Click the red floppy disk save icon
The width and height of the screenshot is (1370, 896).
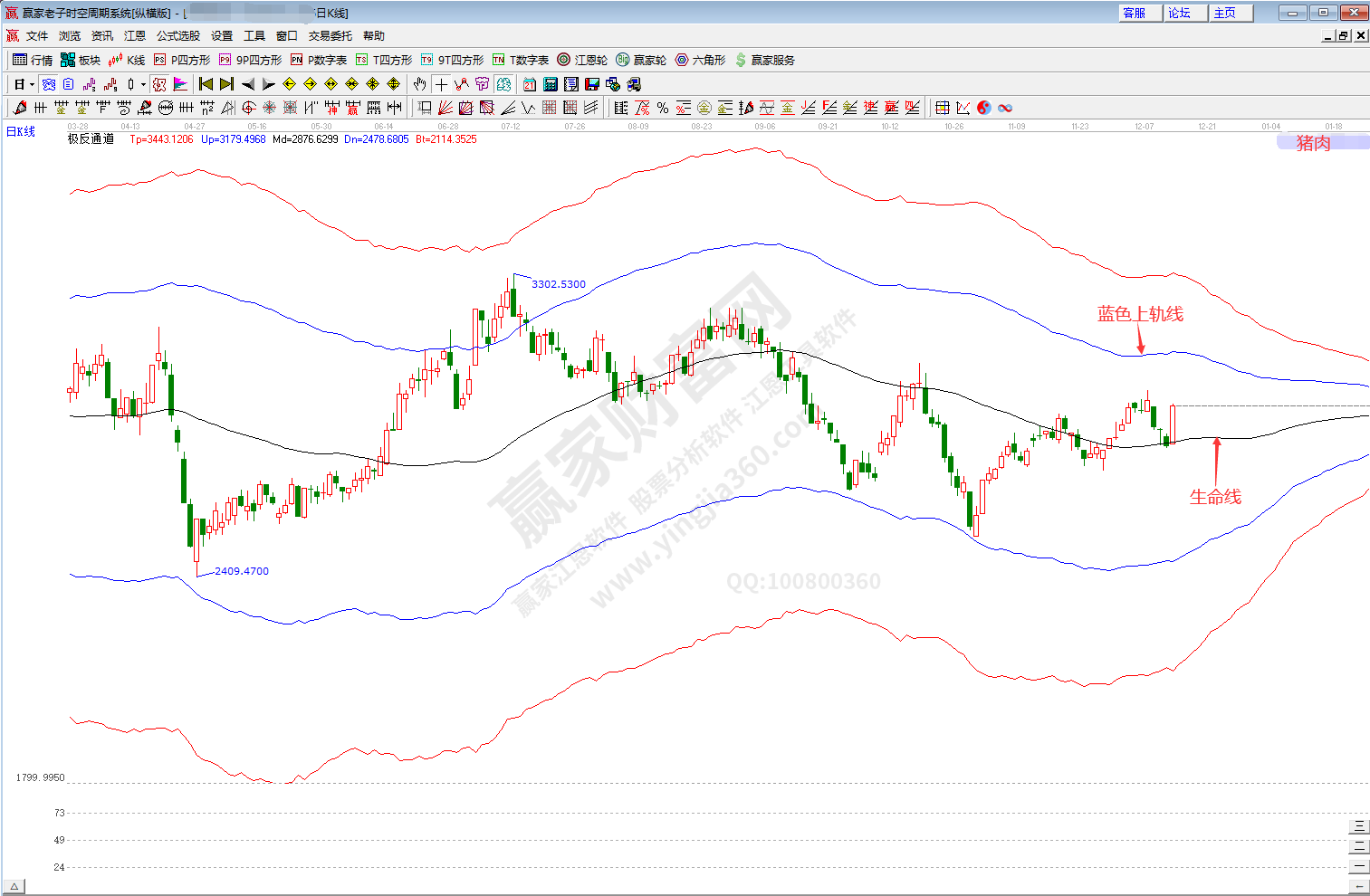click(591, 84)
